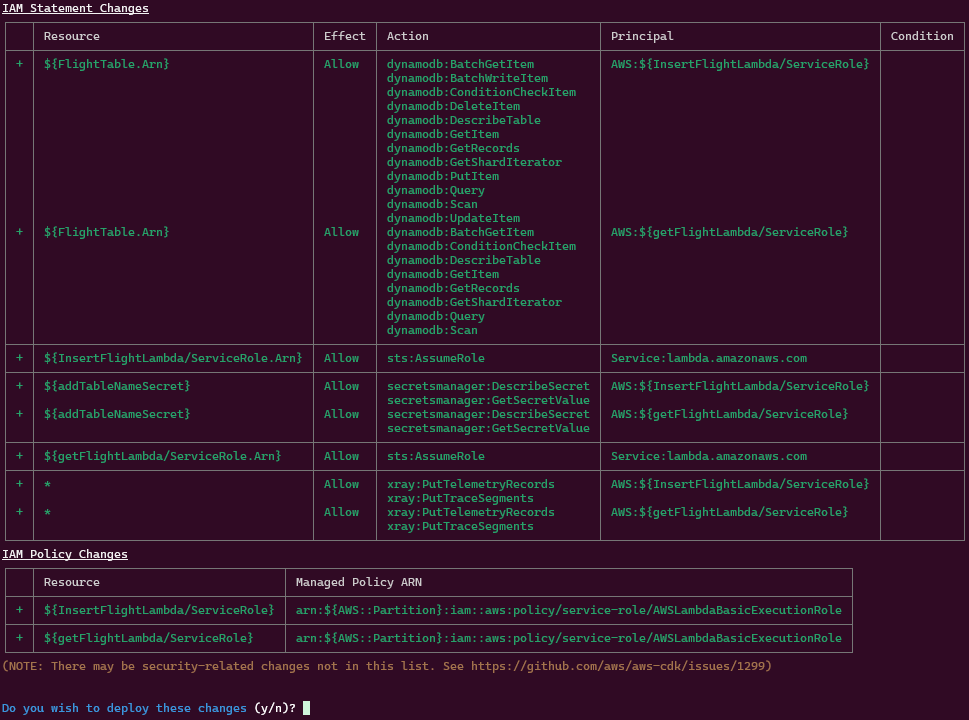This screenshot has width=969, height=720.
Task: Click AWS:${getFlightLambda/ServiceRole} principal in xray row
Action: [729, 512]
